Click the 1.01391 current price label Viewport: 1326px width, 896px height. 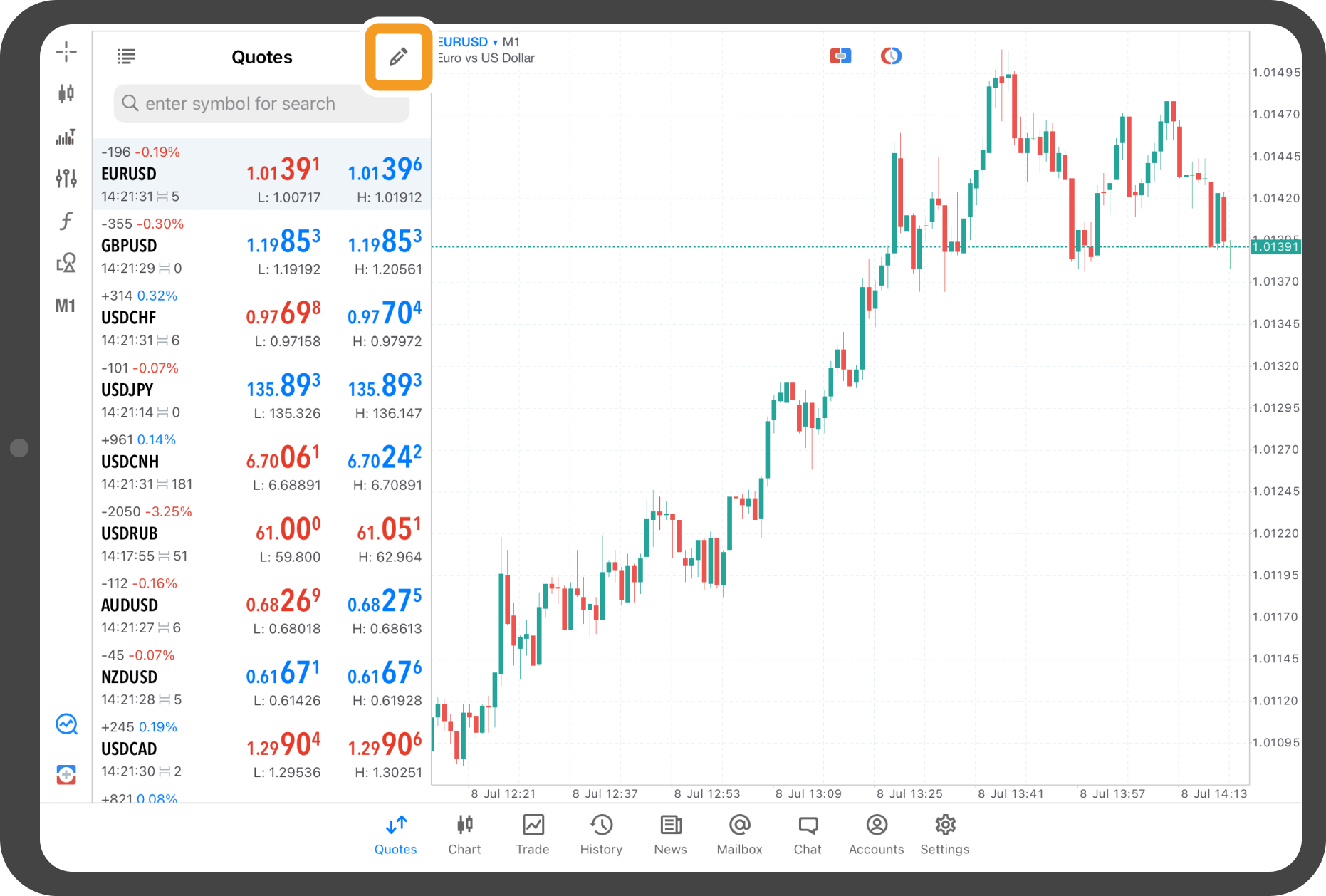pyautogui.click(x=1275, y=247)
